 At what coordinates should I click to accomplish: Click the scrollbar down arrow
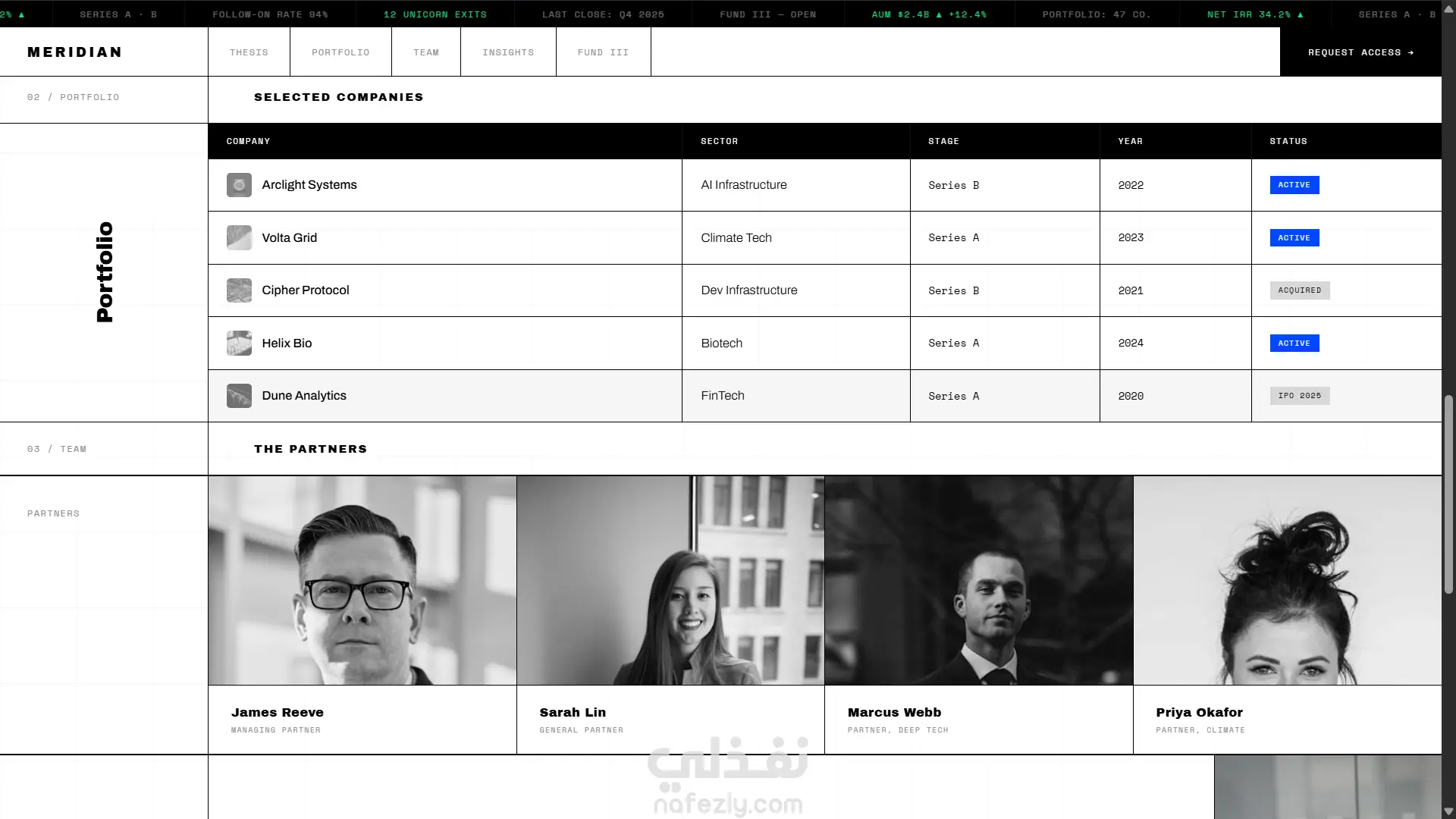pyautogui.click(x=1448, y=811)
